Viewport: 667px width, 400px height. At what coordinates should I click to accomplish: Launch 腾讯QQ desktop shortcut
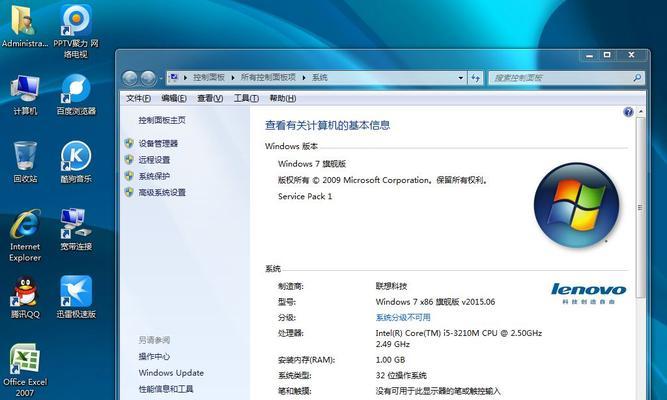tap(25, 297)
